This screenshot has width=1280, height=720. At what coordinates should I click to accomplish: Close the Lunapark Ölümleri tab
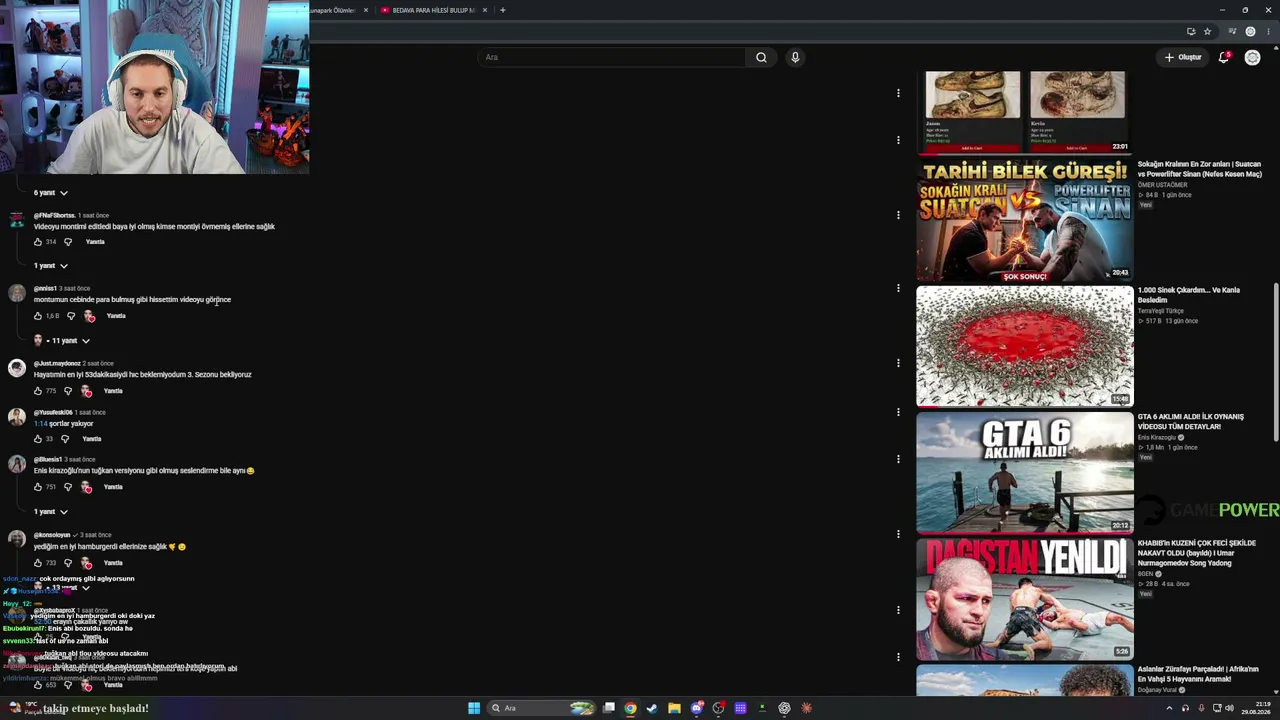[366, 10]
